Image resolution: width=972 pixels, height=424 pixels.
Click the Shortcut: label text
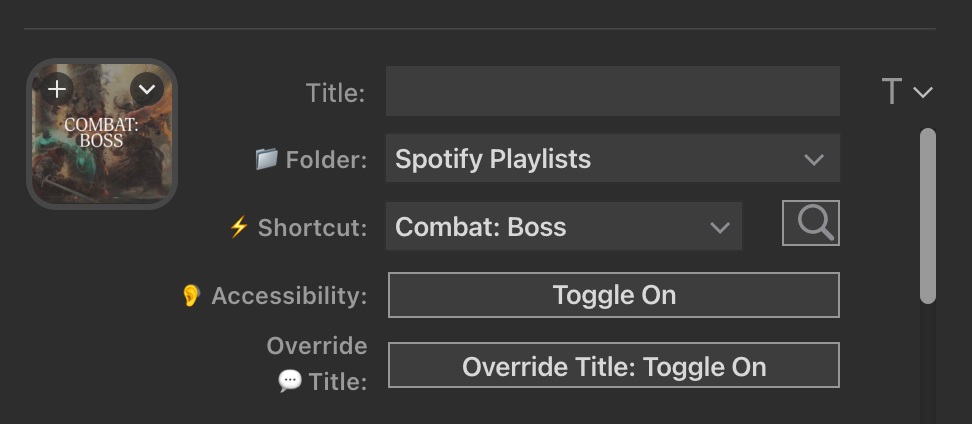coord(312,227)
